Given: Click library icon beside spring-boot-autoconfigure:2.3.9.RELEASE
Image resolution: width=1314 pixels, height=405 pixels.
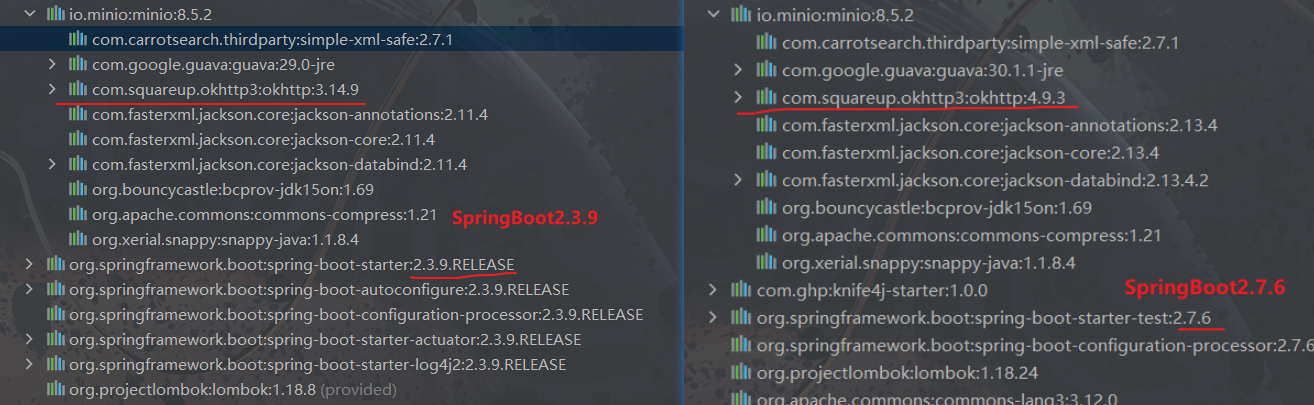Looking at the screenshot, I should click(x=54, y=290).
